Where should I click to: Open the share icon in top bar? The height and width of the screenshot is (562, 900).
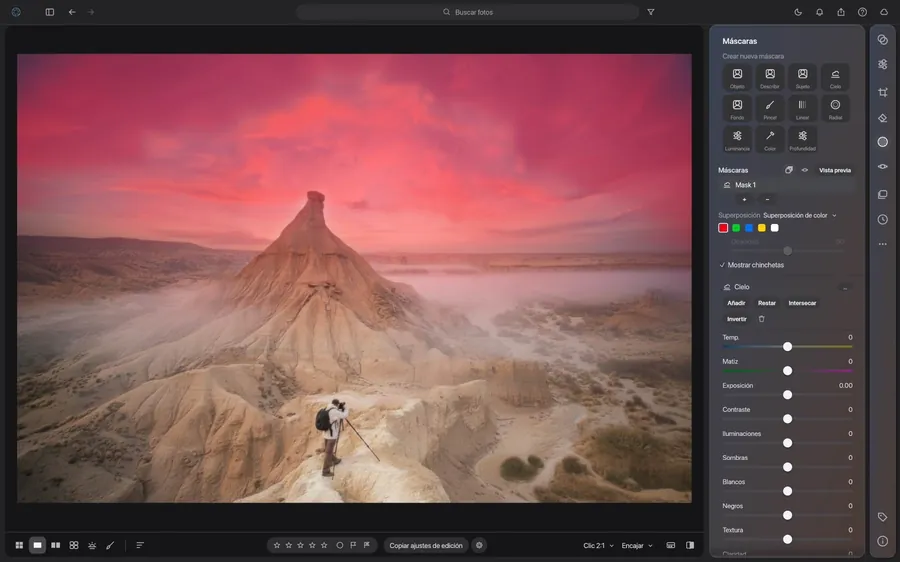[841, 12]
